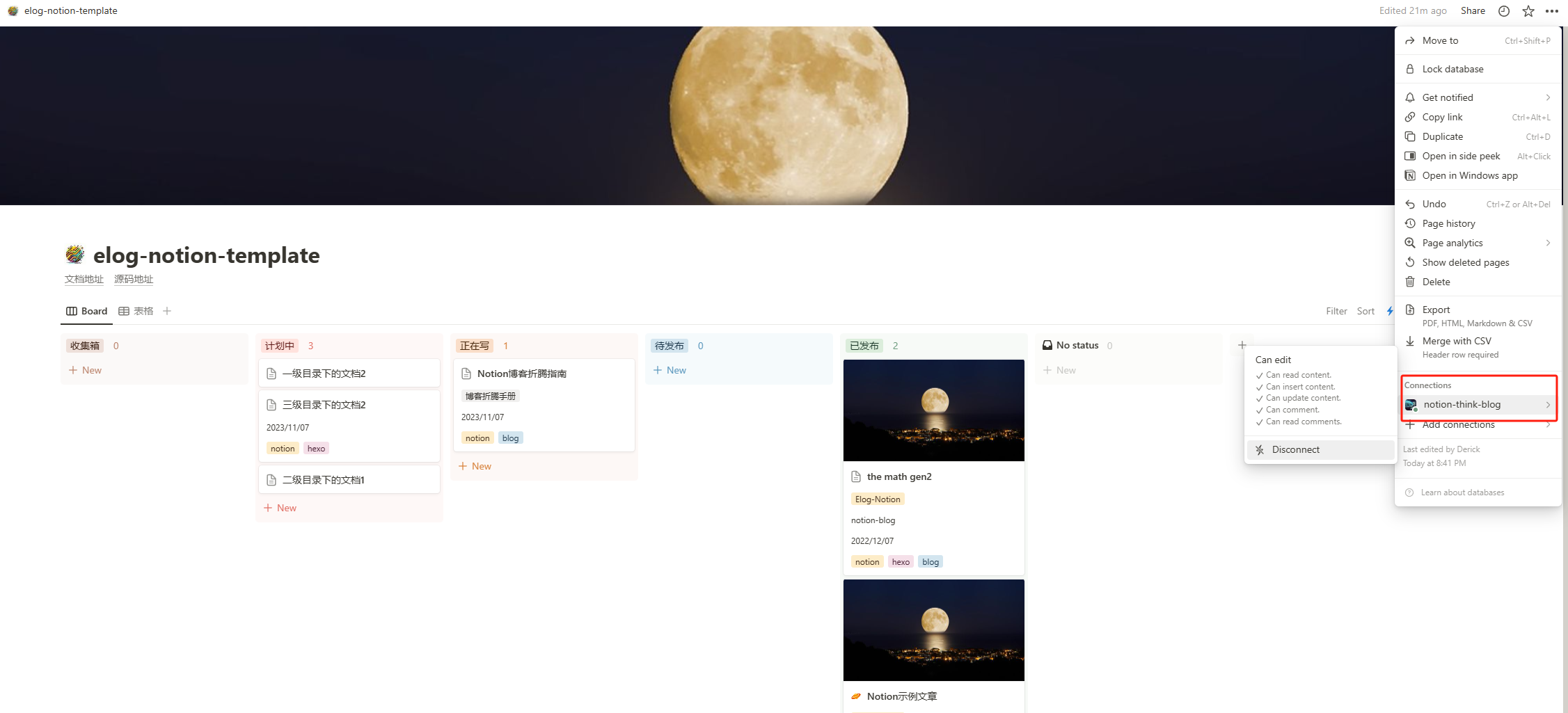
Task: Choose Page history menu entry
Action: 1478,223
